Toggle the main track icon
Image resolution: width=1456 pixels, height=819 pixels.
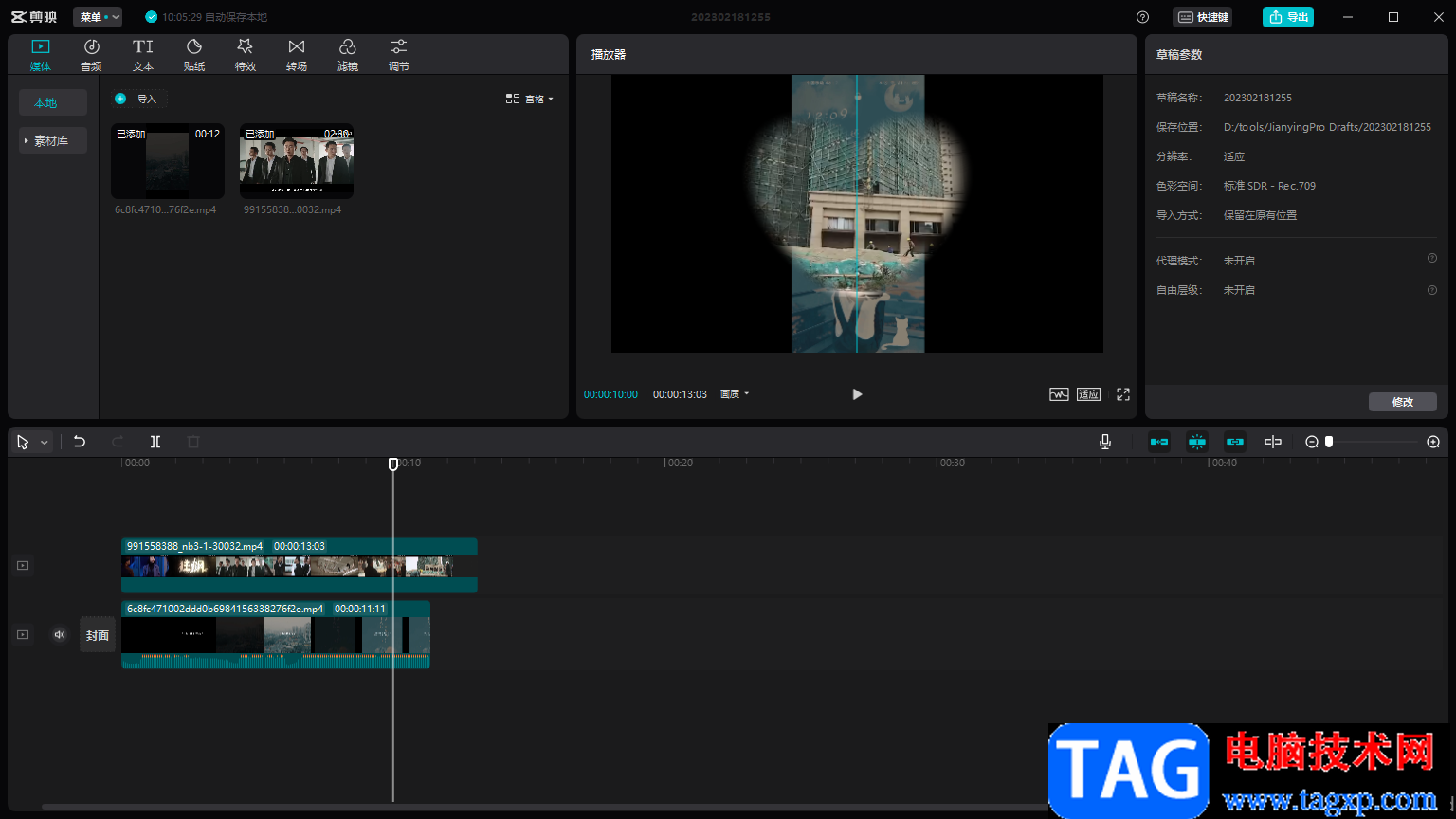[x=23, y=634]
